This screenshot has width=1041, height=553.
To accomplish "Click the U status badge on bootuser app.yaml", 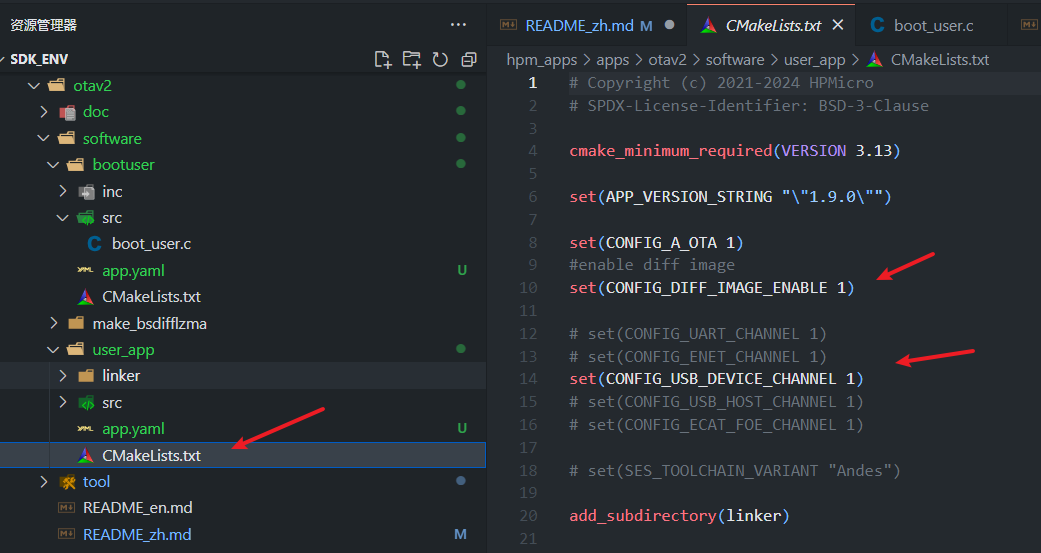I will (x=462, y=270).
